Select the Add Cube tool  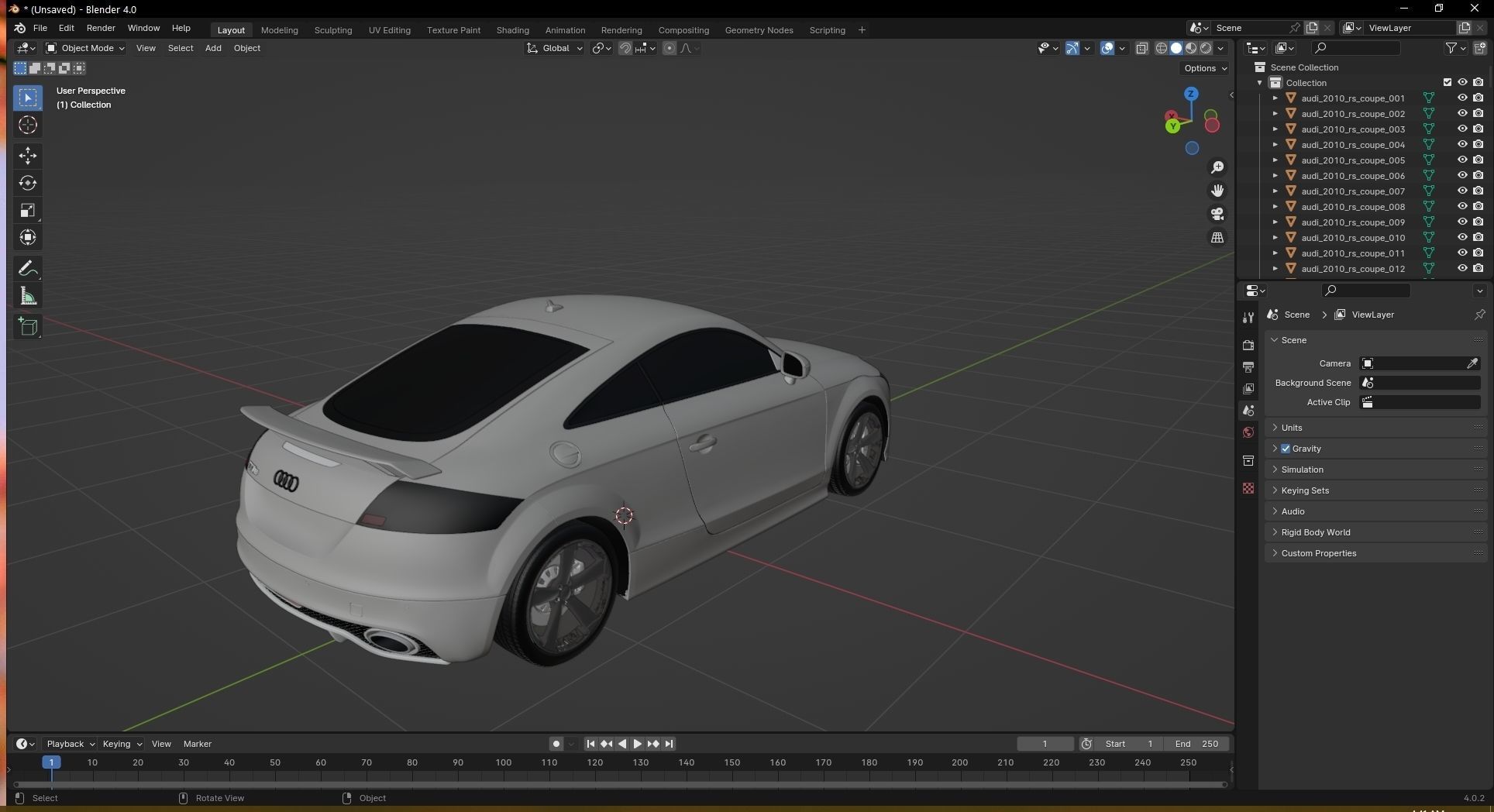coord(28,327)
